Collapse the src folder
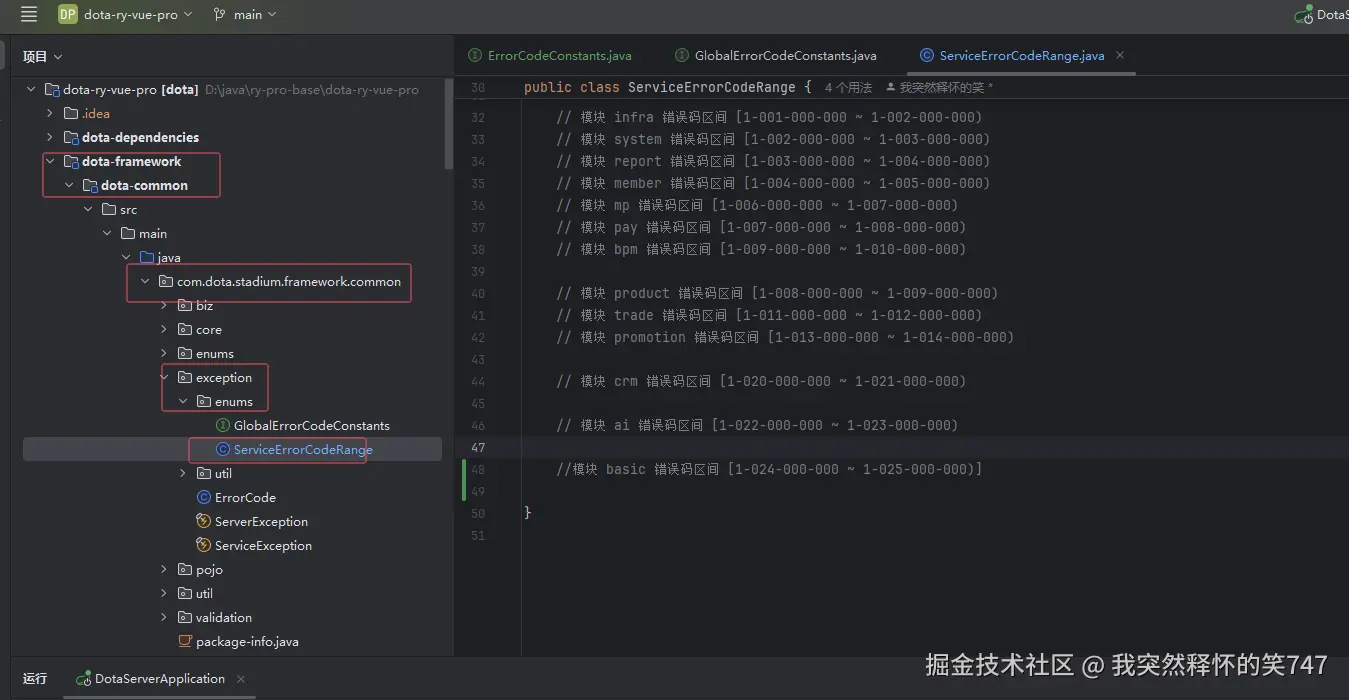The height and width of the screenshot is (700, 1349). pyautogui.click(x=88, y=209)
